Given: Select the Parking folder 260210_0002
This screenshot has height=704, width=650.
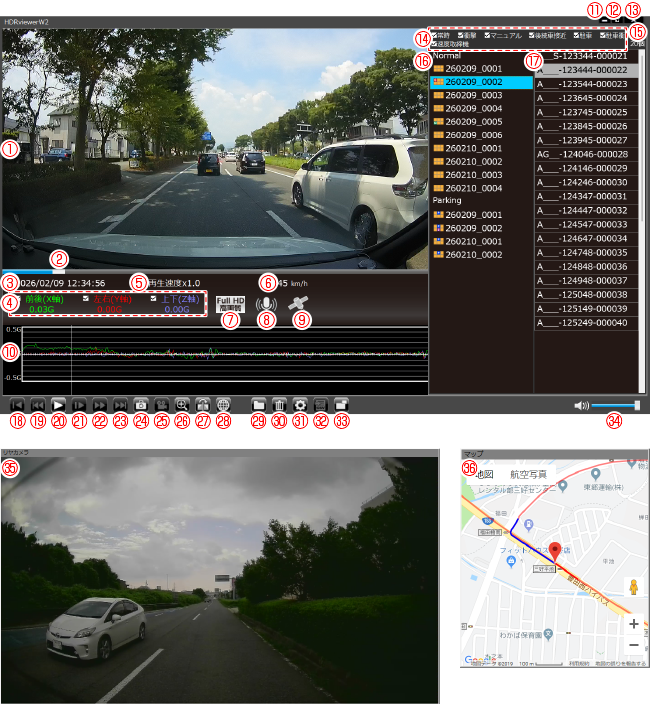Looking at the screenshot, I should click(x=473, y=255).
